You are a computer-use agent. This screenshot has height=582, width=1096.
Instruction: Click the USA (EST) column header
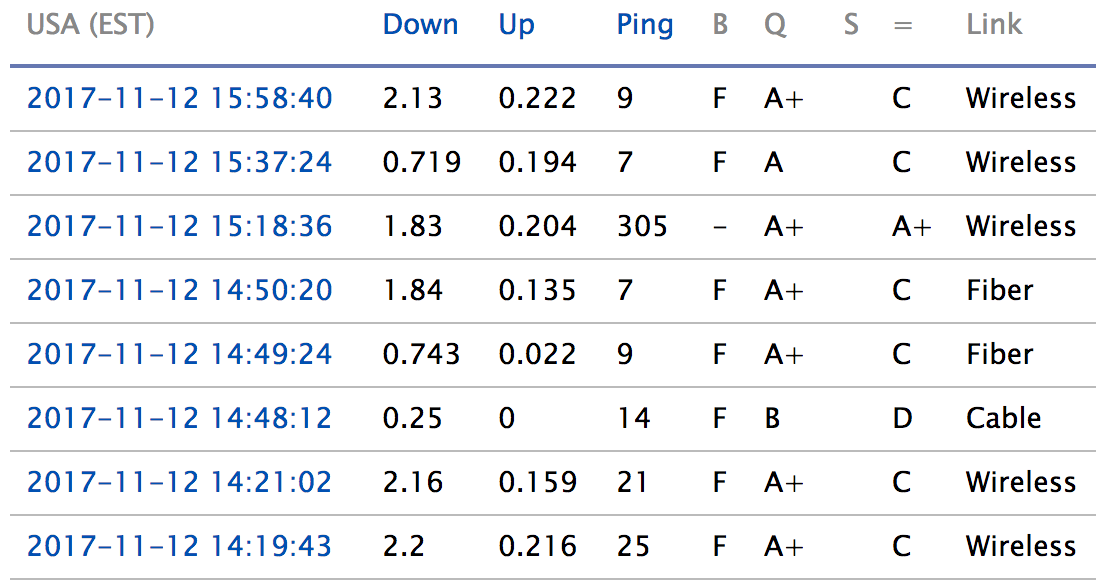coord(90,25)
